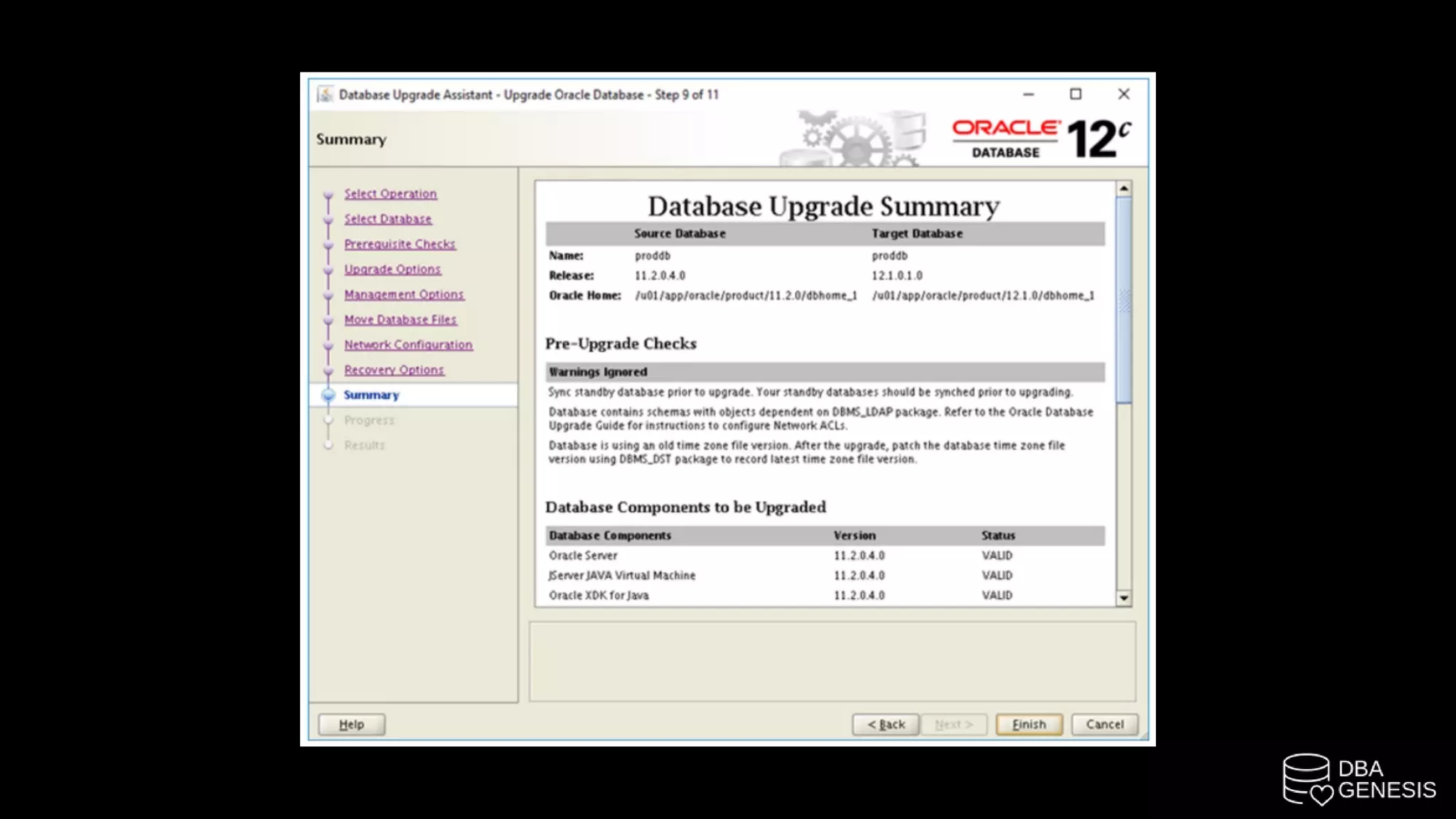
Task: Click the Oracle Database 12c logo
Action: (x=1041, y=139)
